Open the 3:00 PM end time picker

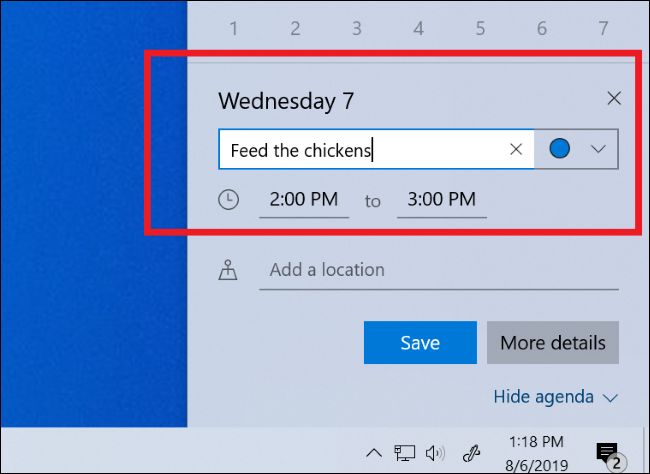441,200
